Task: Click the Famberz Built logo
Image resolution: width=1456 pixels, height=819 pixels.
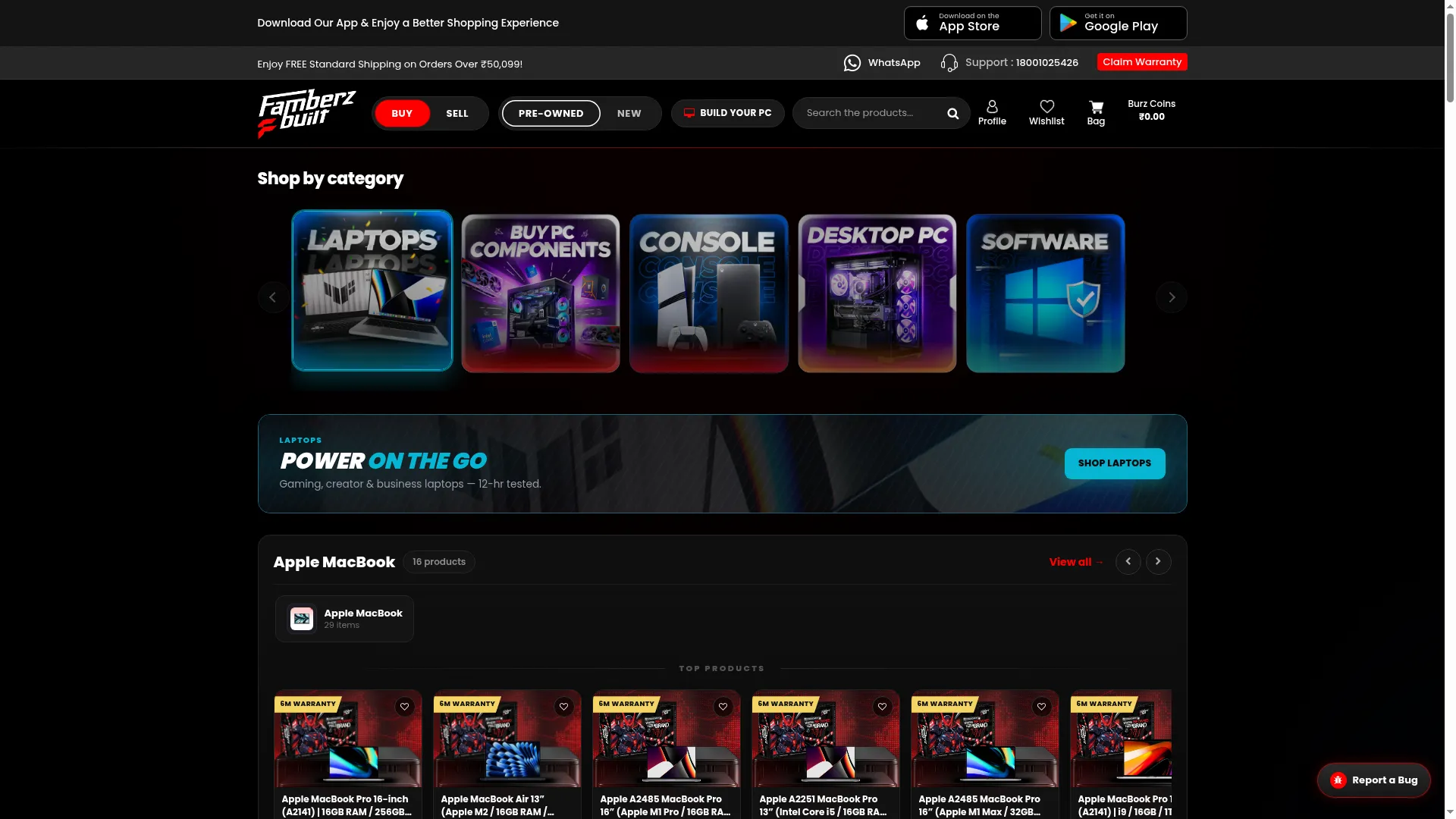Action: click(306, 114)
